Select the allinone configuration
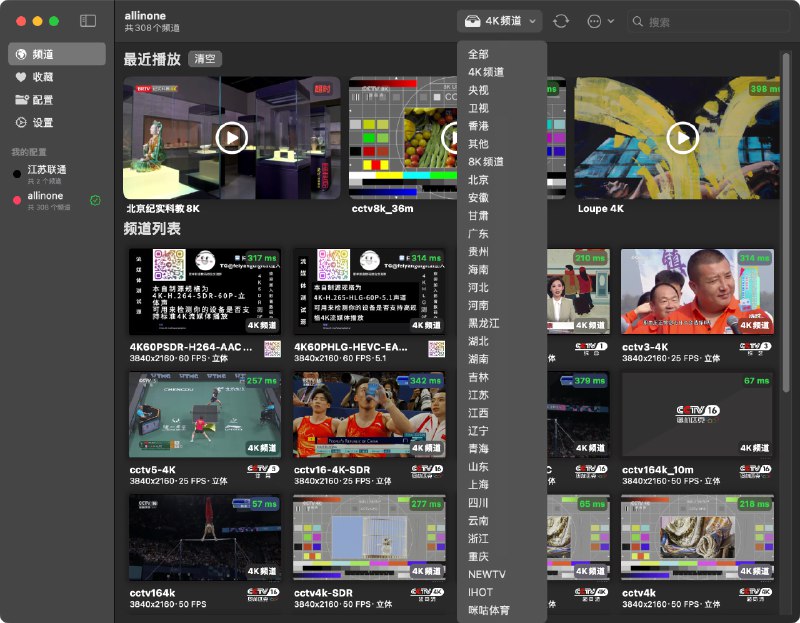This screenshot has height=623, width=800. click(x=57, y=200)
